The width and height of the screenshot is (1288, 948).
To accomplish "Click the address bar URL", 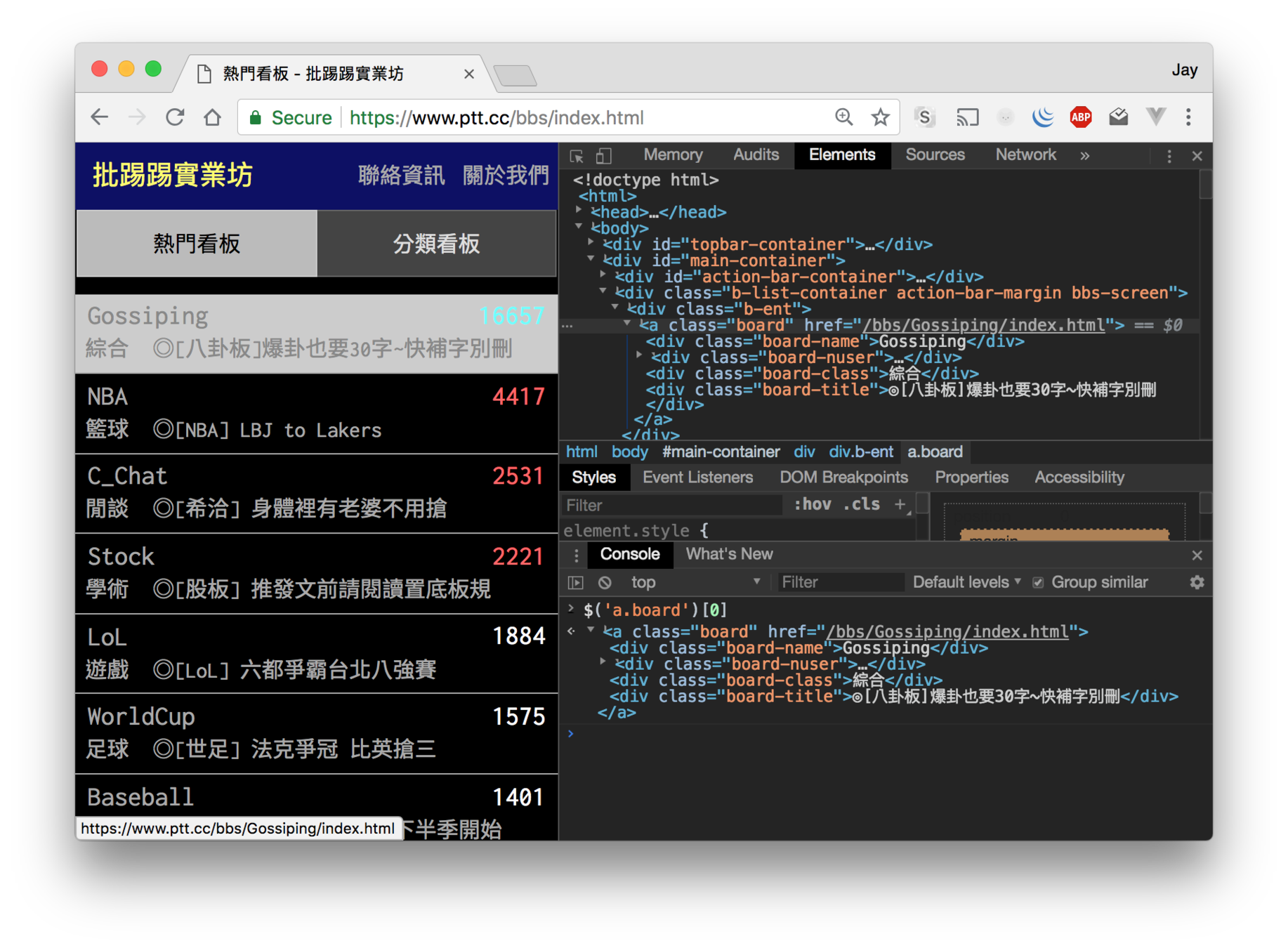I will [x=496, y=117].
